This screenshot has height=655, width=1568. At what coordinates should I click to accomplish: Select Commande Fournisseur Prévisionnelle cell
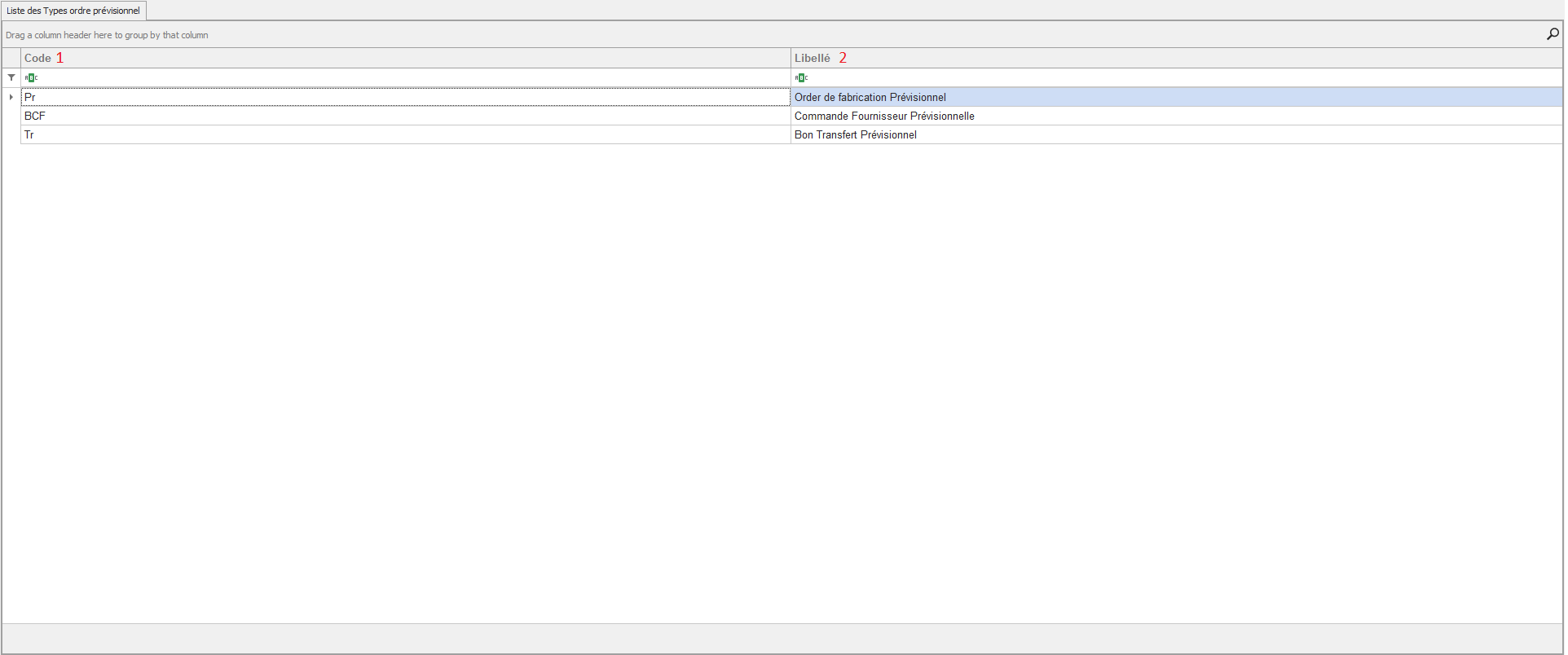tap(1174, 116)
